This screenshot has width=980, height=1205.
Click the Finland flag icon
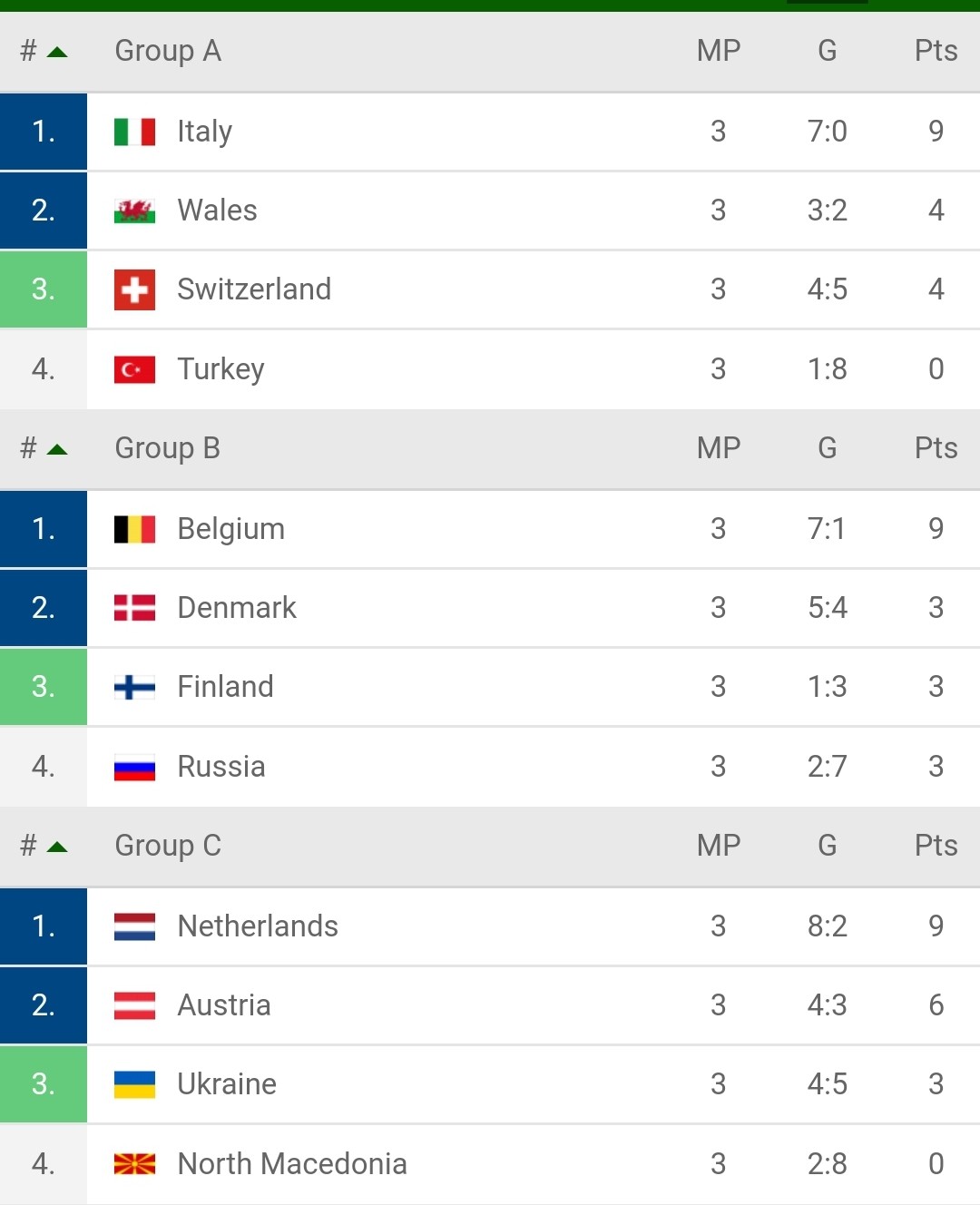pyautogui.click(x=134, y=687)
